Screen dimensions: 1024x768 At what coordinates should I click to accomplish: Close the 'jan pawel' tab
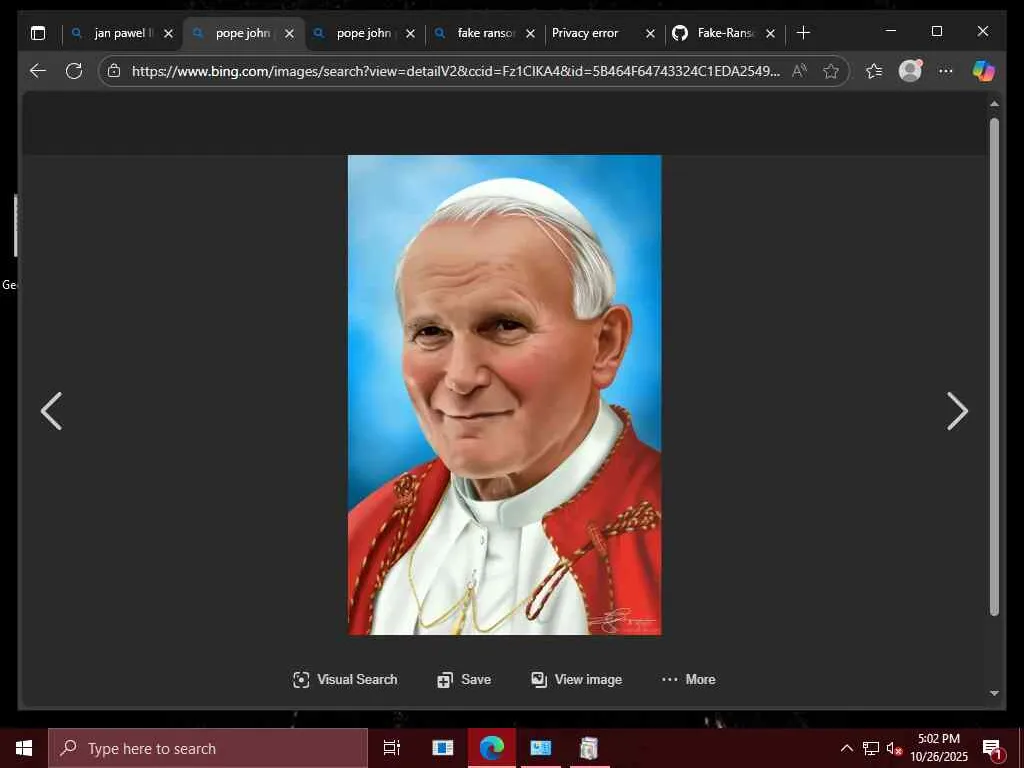[x=168, y=33]
